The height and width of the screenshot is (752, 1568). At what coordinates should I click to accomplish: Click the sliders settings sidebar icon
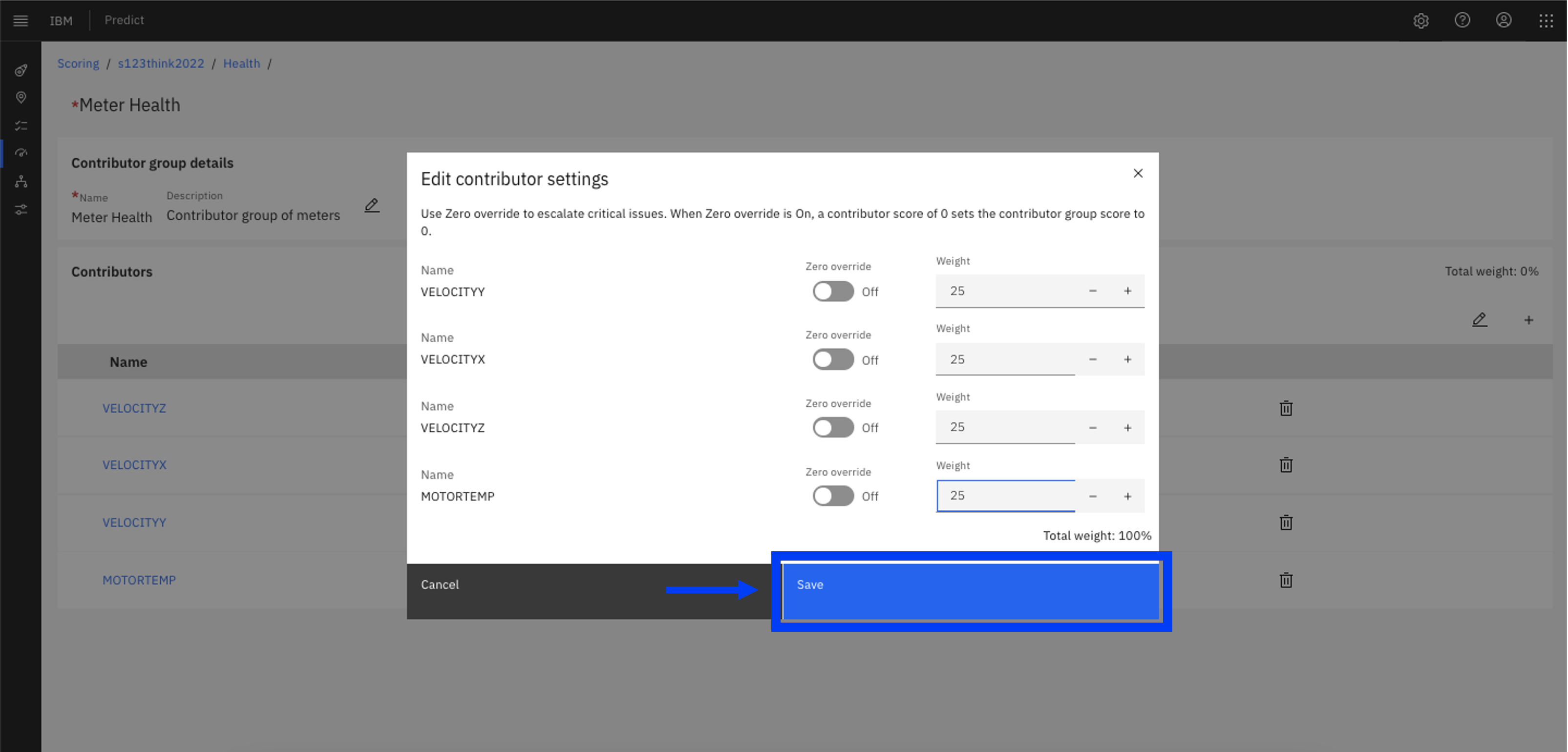click(x=21, y=209)
